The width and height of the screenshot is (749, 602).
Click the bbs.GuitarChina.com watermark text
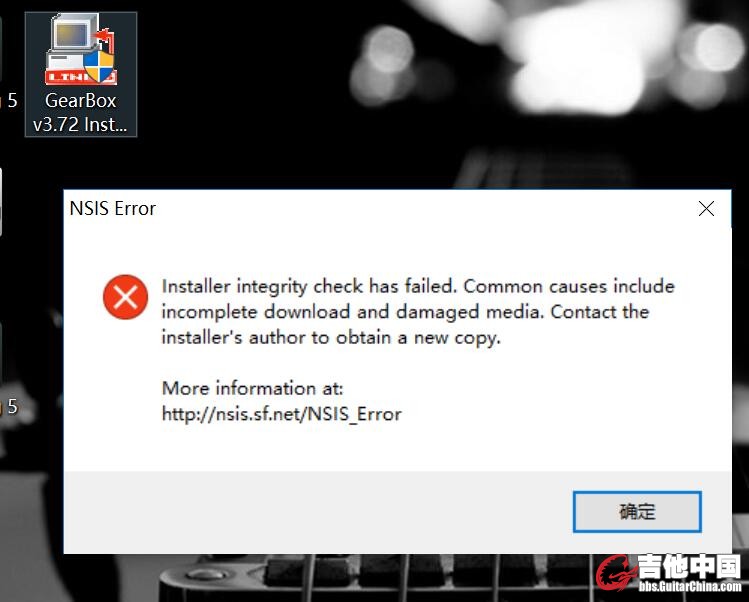690,586
